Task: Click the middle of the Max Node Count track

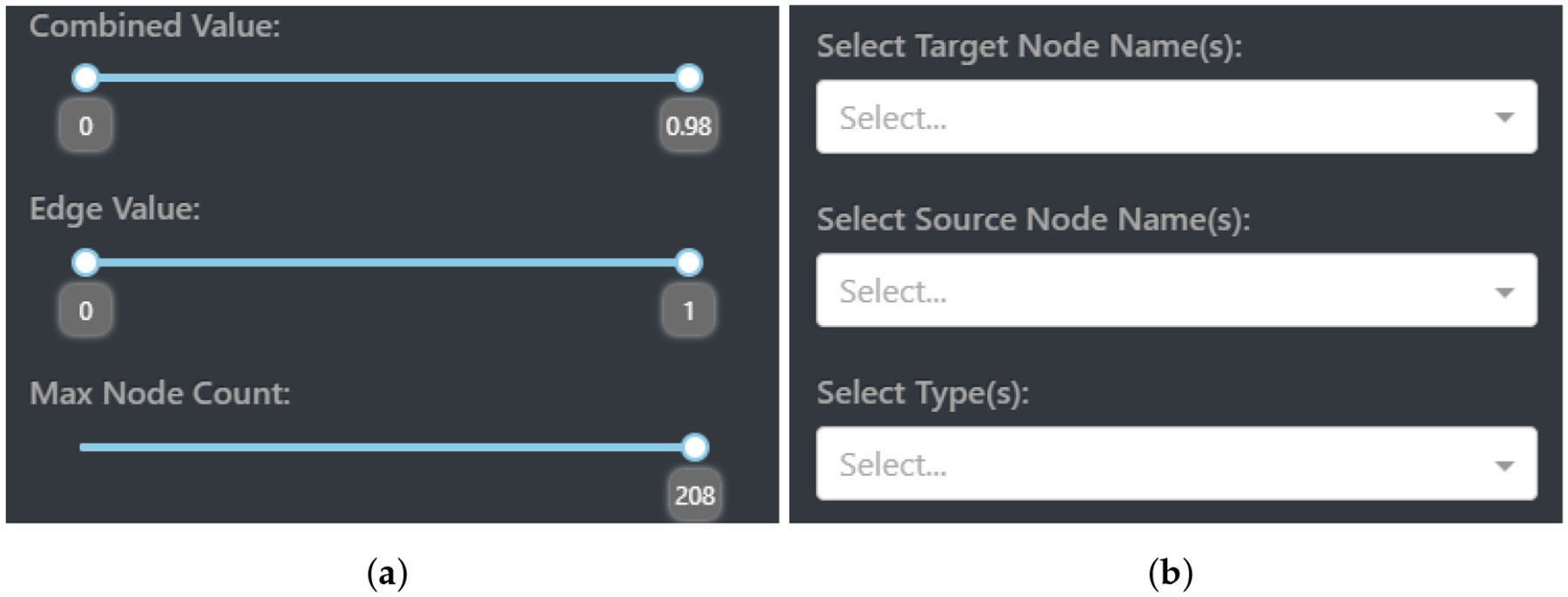Action: 387,447
